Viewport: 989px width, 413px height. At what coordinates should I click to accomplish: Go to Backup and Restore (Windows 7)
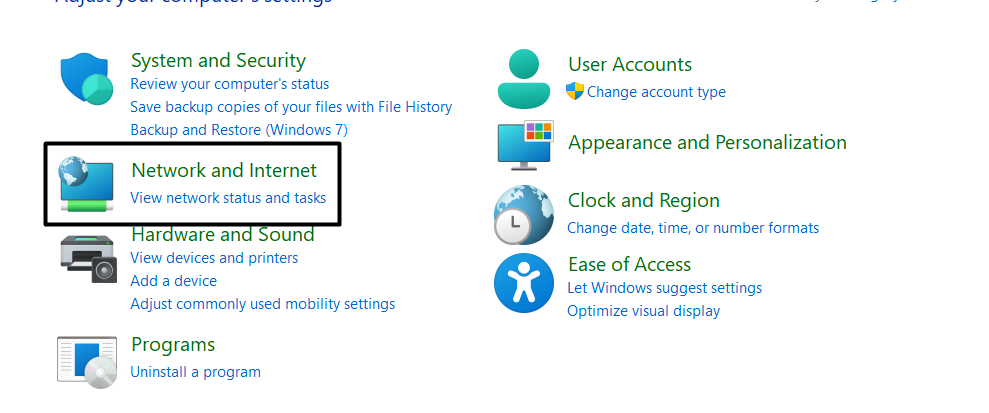point(239,130)
